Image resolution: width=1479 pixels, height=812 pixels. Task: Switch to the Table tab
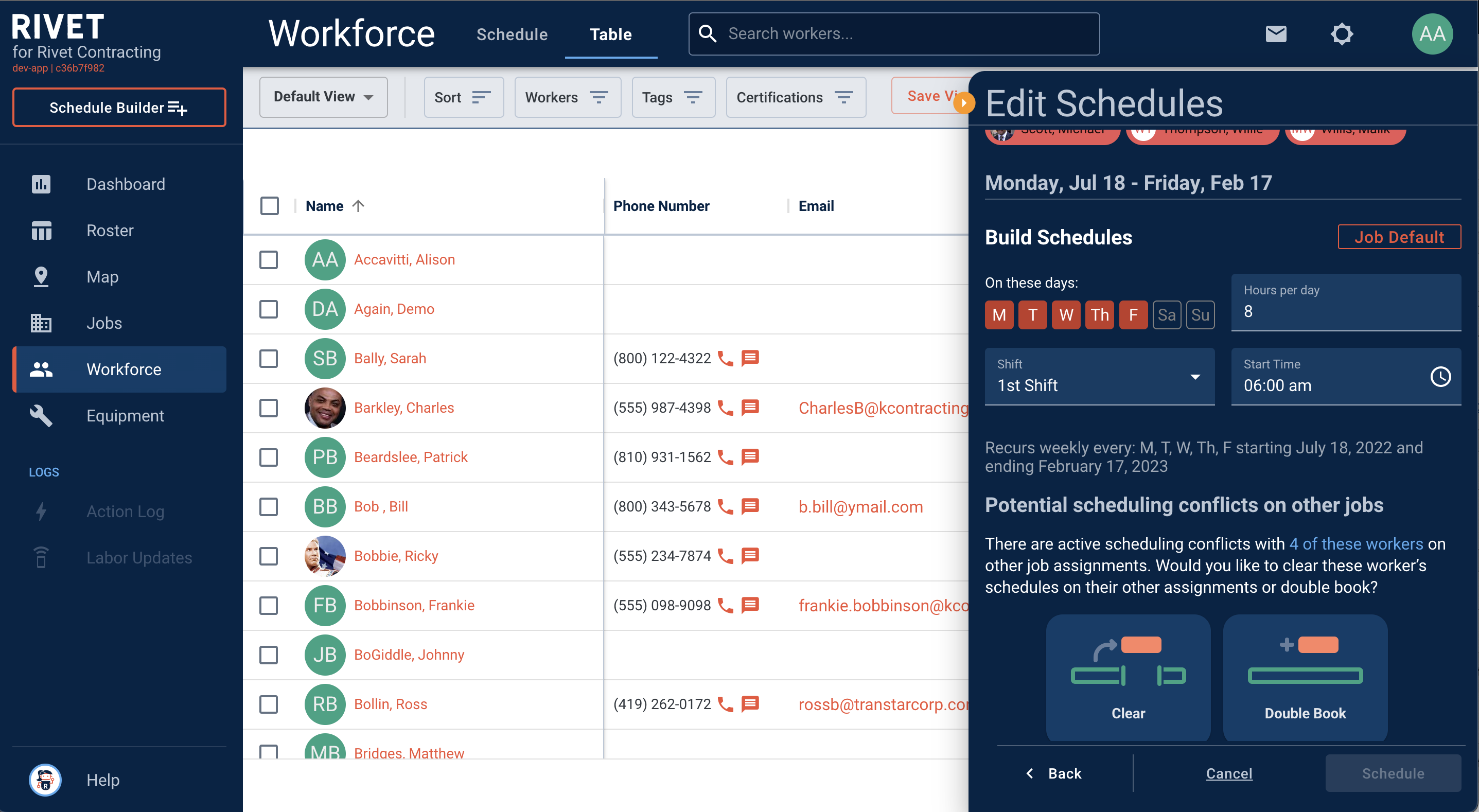click(x=611, y=34)
